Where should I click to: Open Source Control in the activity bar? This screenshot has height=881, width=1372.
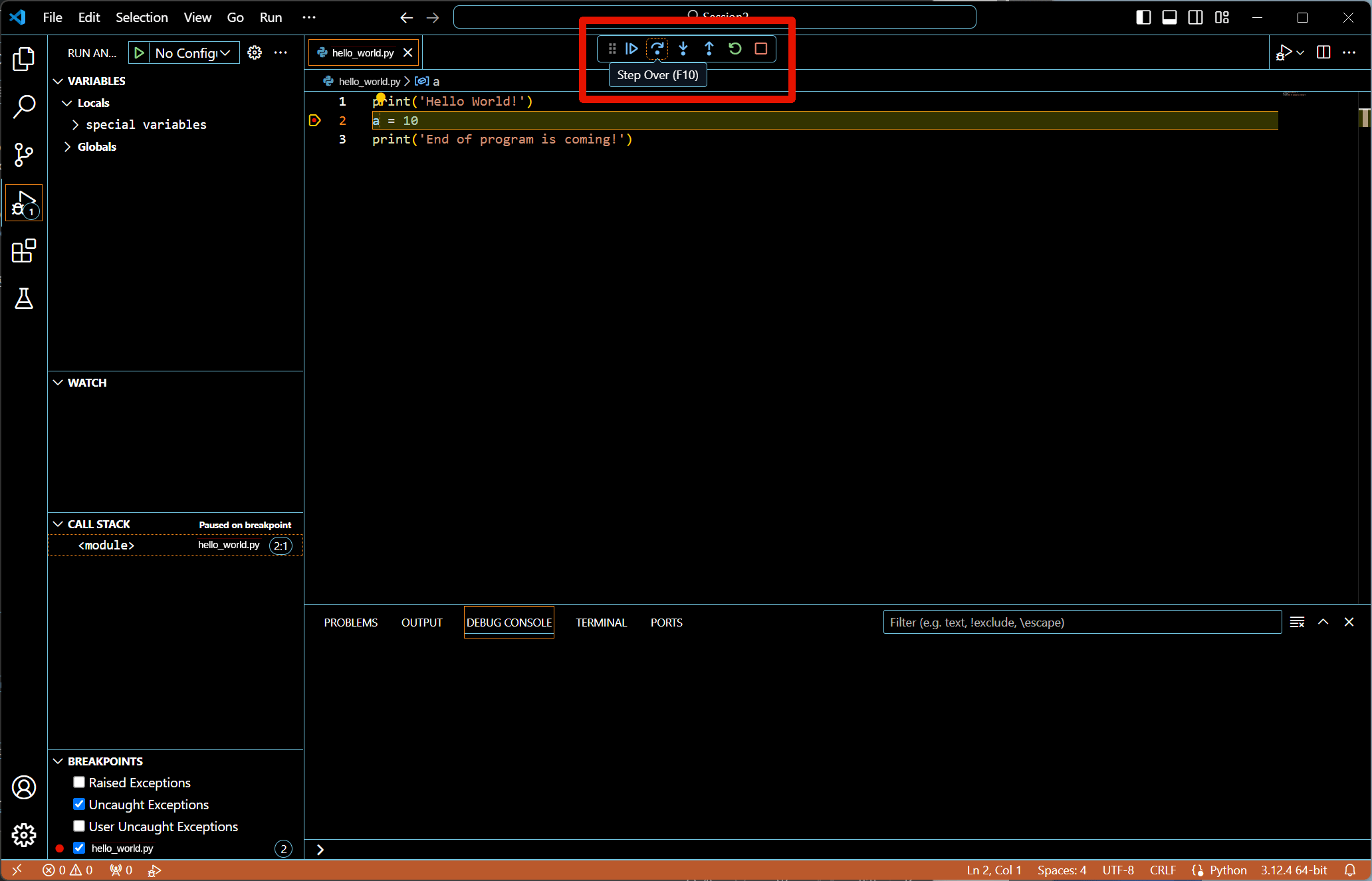(x=24, y=155)
